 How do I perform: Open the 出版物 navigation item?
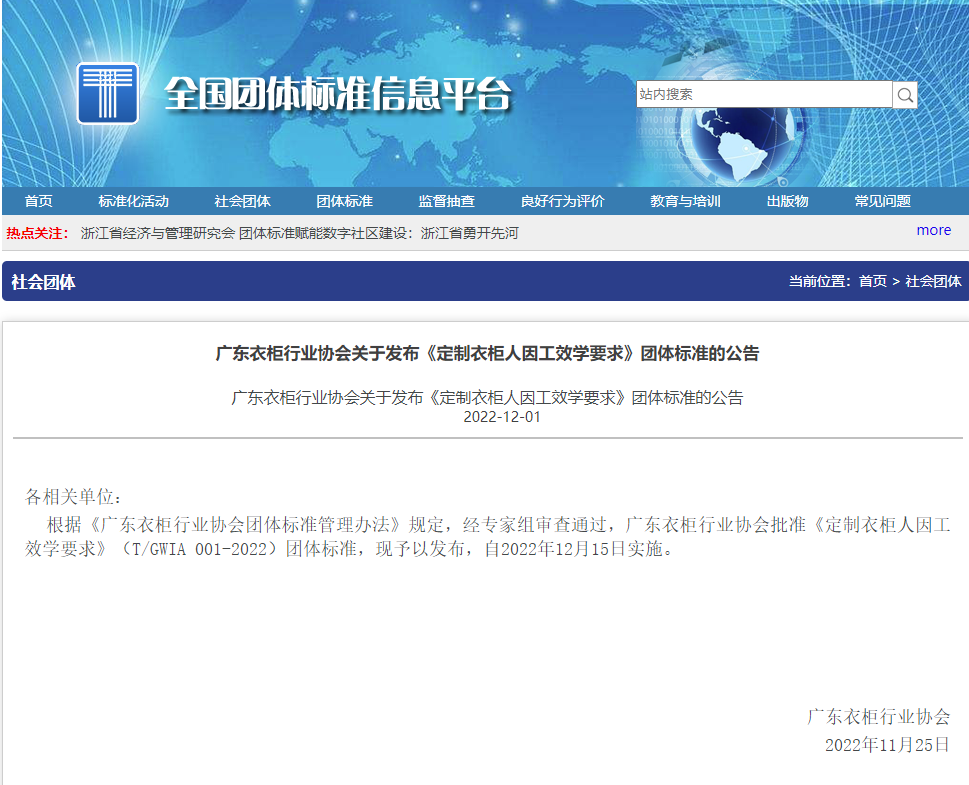coord(787,201)
